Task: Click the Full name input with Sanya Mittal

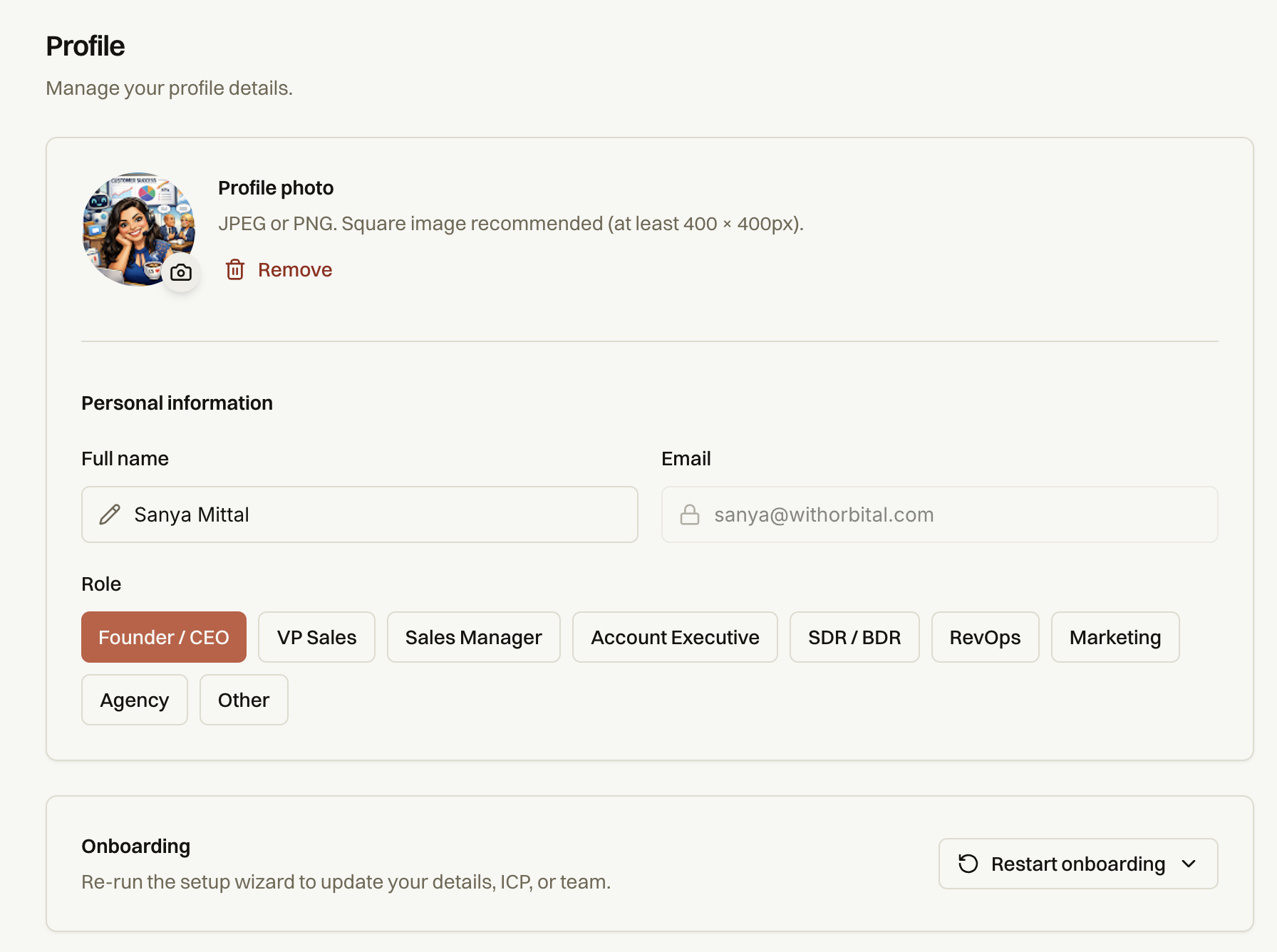Action: tap(360, 514)
